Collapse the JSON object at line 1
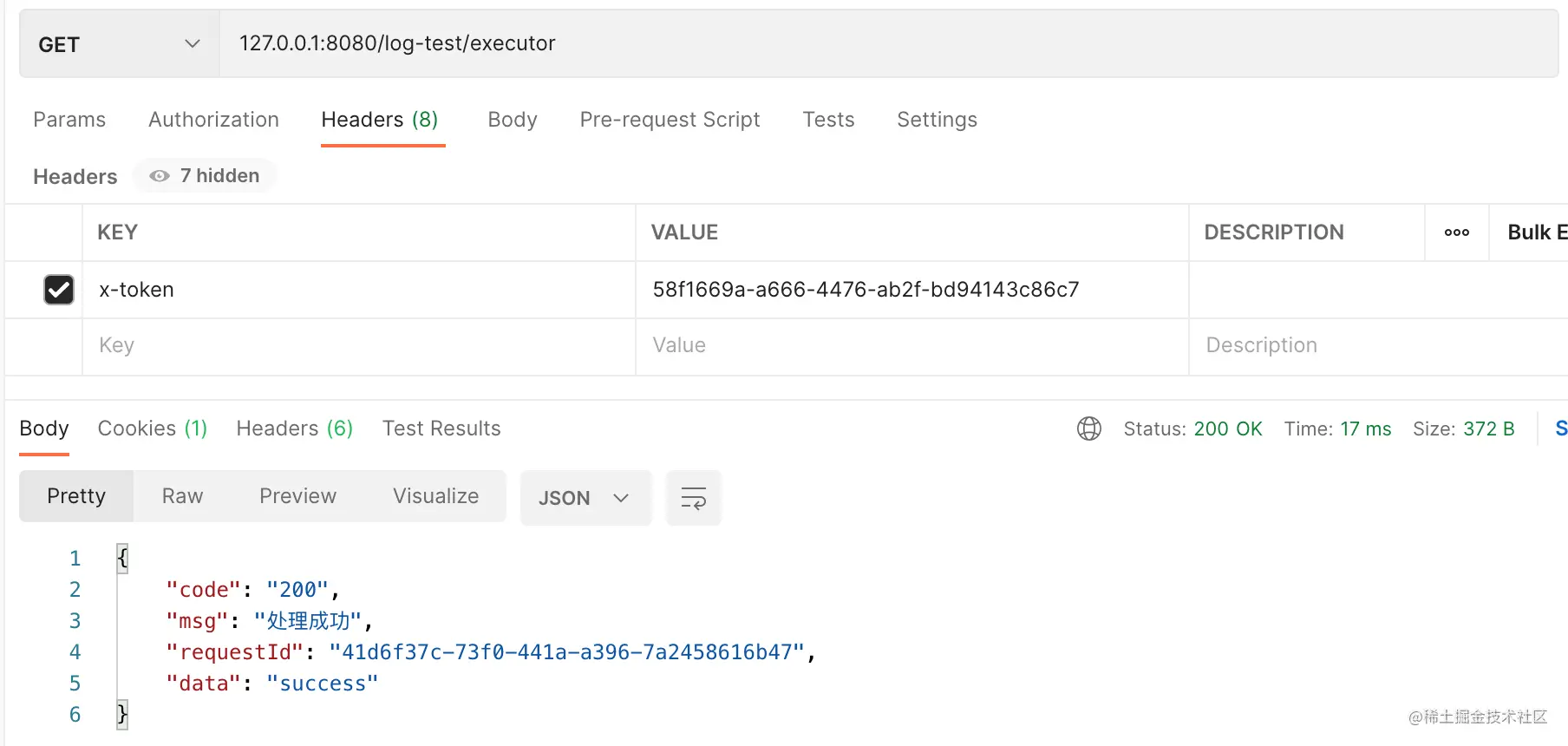Image resolution: width=1568 pixels, height=746 pixels. pos(122,558)
